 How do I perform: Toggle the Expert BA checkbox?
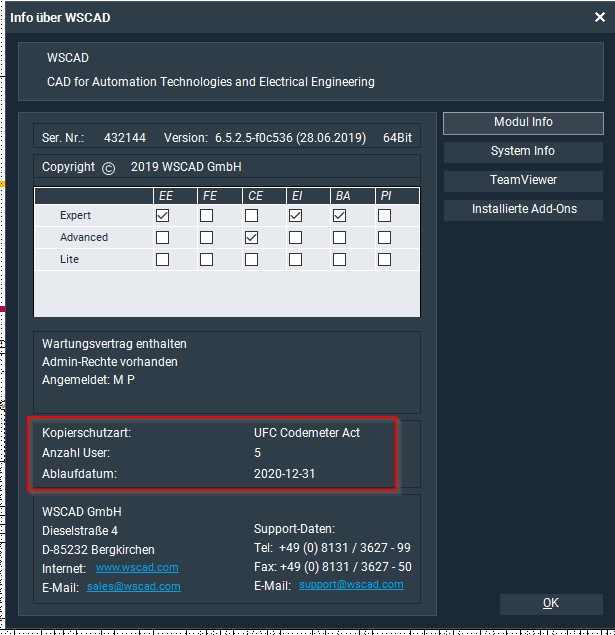339,215
